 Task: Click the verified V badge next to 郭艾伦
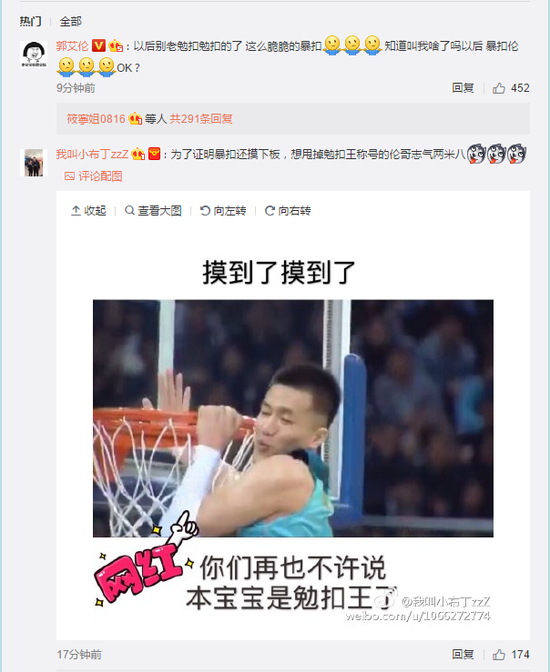(x=99, y=45)
